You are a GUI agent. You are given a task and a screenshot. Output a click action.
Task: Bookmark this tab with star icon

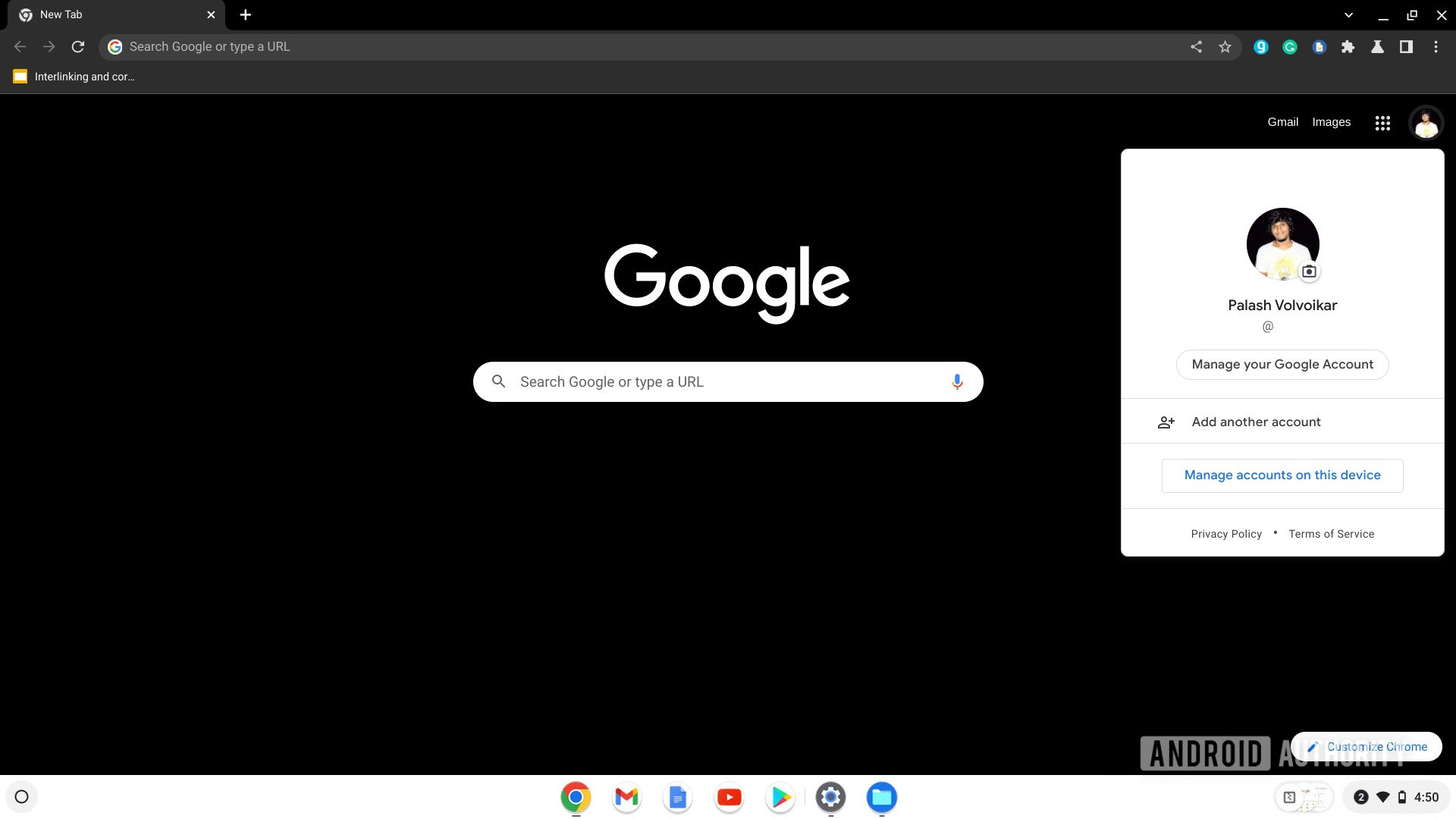coord(1225,47)
